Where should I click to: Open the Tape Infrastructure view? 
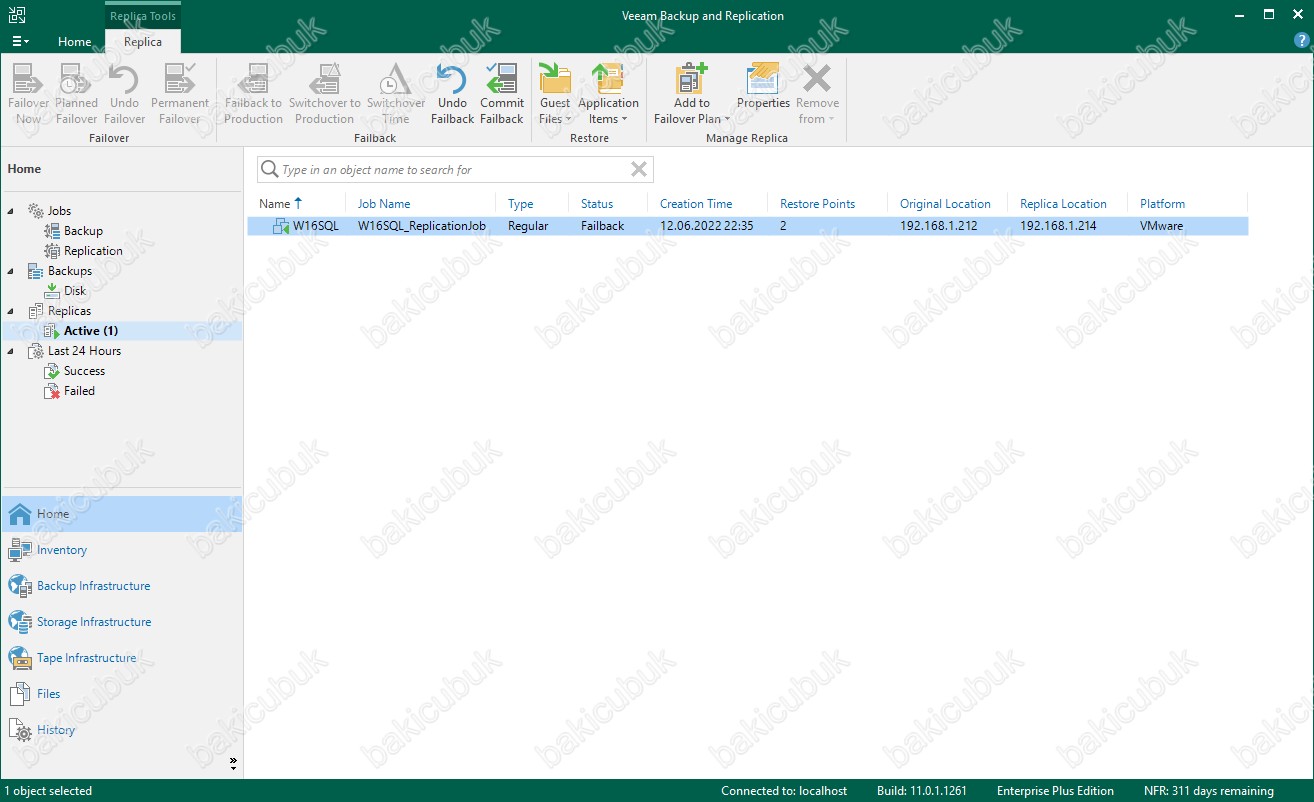coord(121,658)
